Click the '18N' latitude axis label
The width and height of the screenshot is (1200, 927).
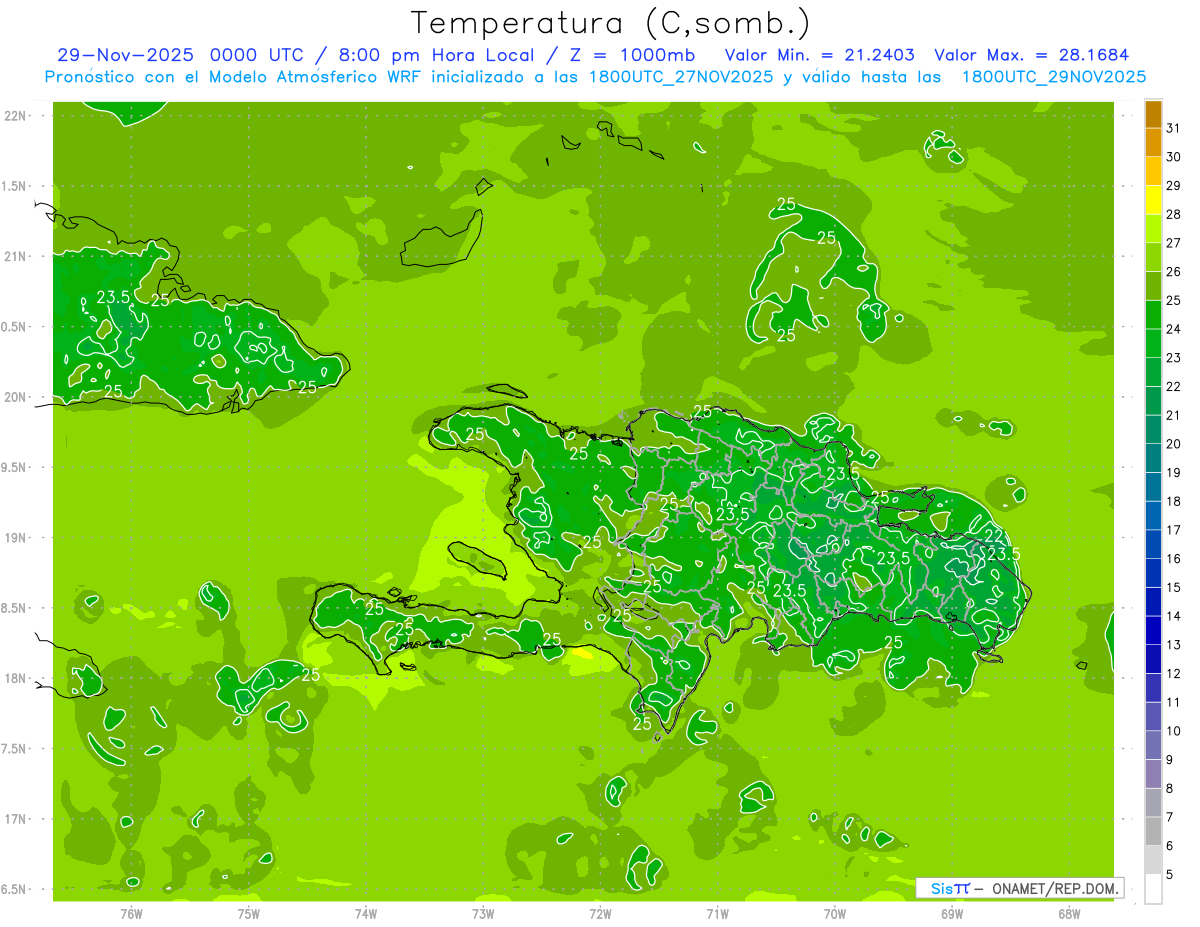click(x=16, y=678)
